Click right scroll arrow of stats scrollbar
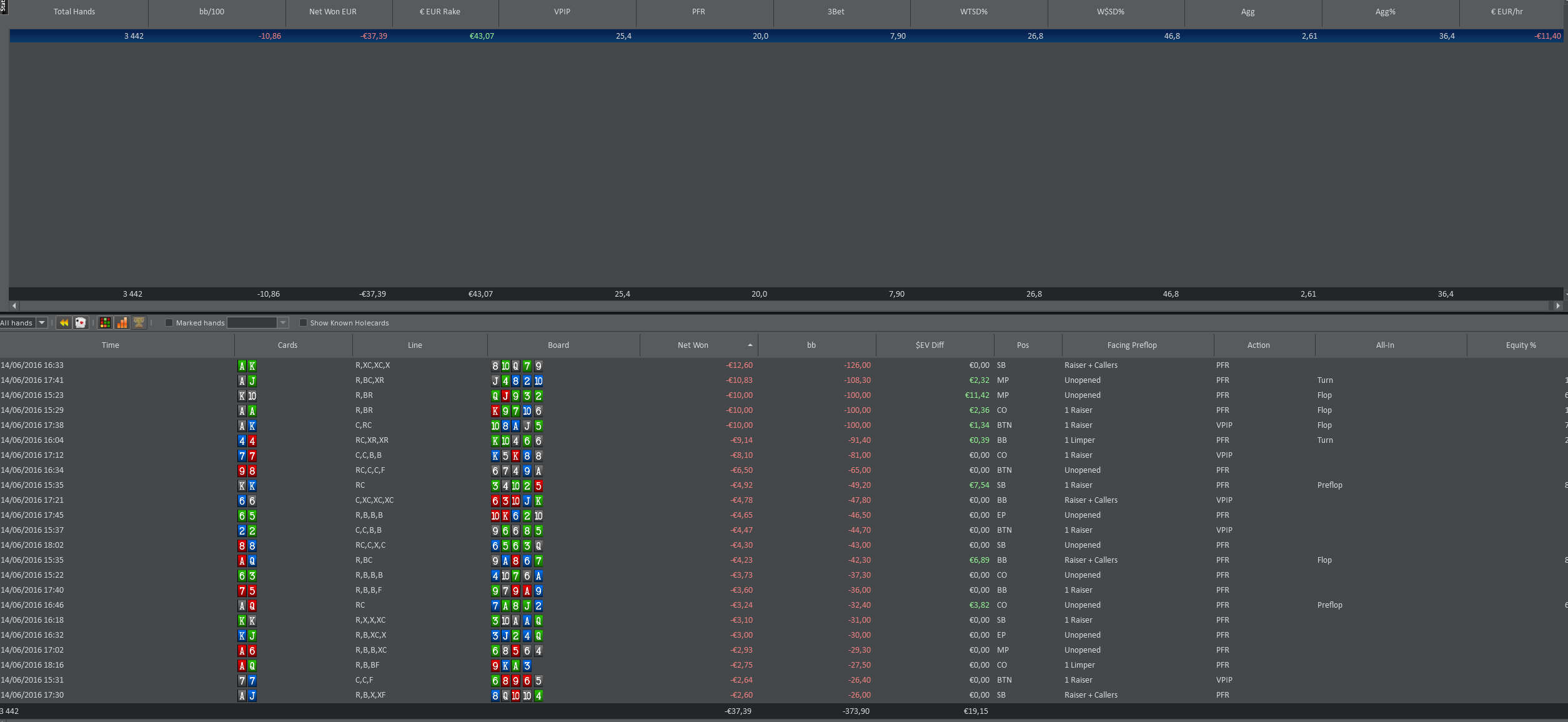This screenshot has height=722, width=1568. point(1558,306)
